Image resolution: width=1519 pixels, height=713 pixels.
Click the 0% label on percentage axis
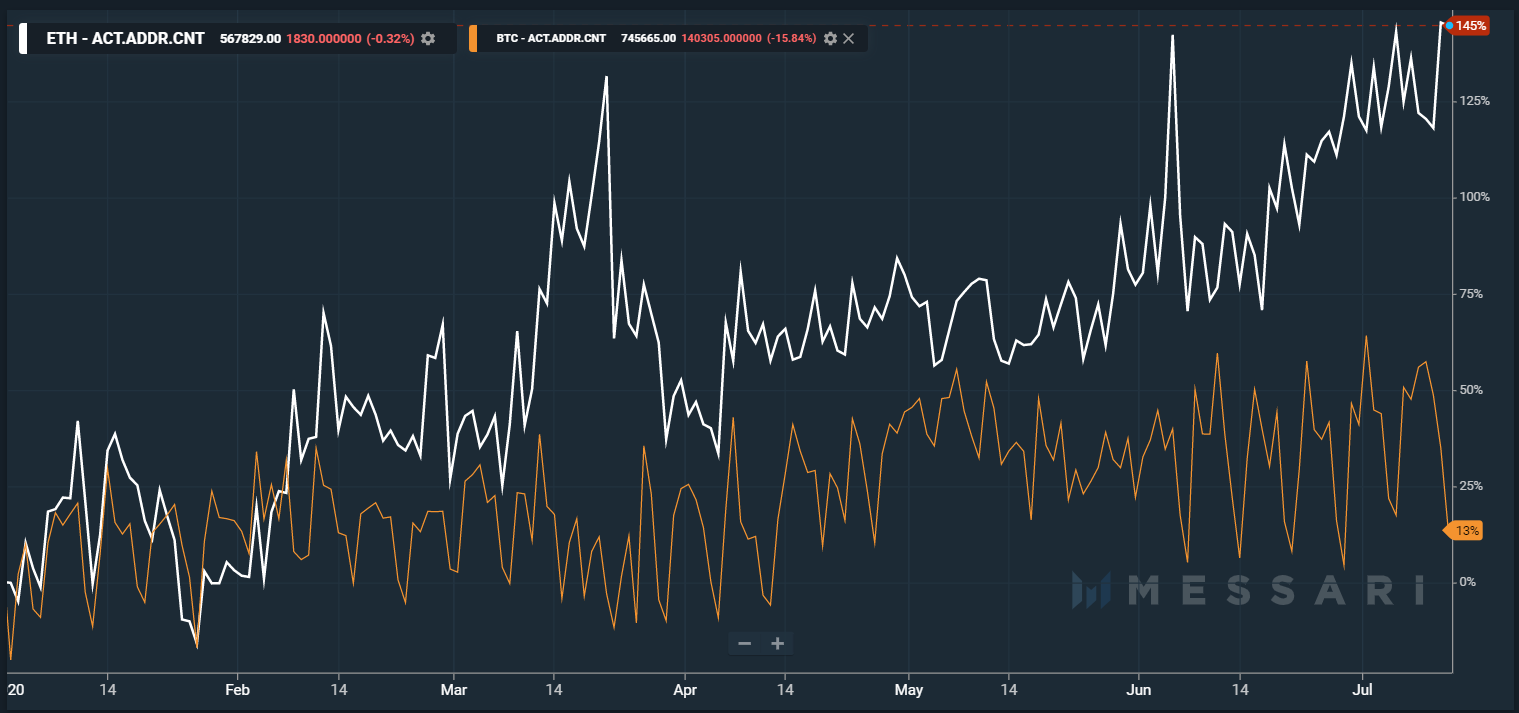click(x=1467, y=582)
